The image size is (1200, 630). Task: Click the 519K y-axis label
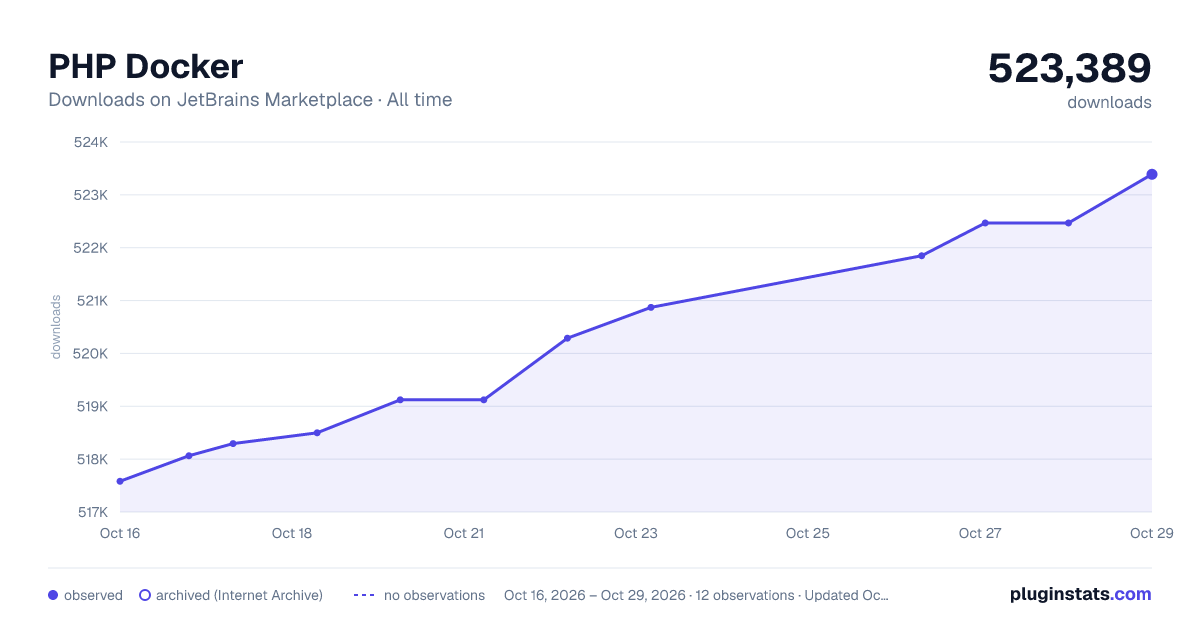(91, 407)
